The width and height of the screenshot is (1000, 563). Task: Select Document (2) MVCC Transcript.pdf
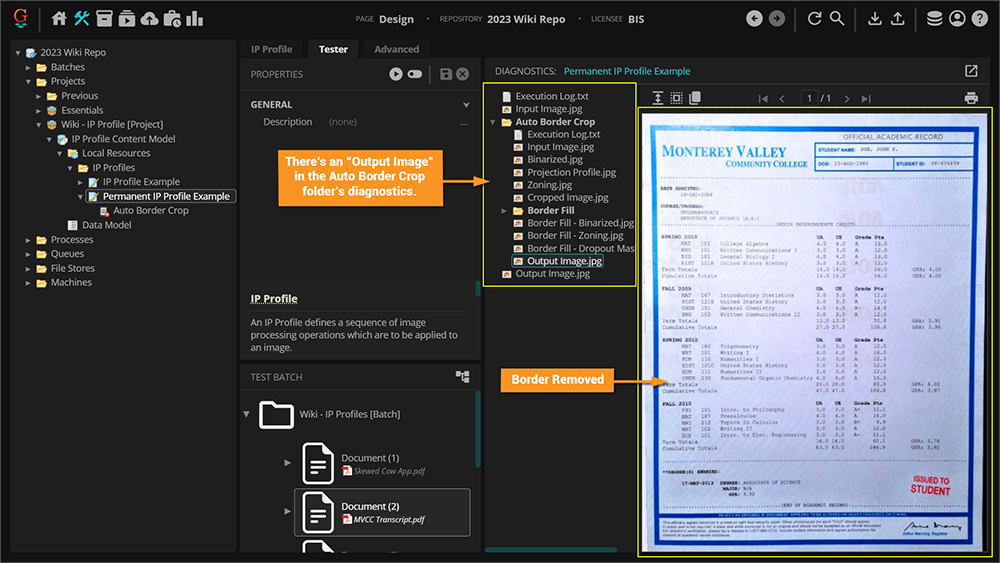(382, 513)
